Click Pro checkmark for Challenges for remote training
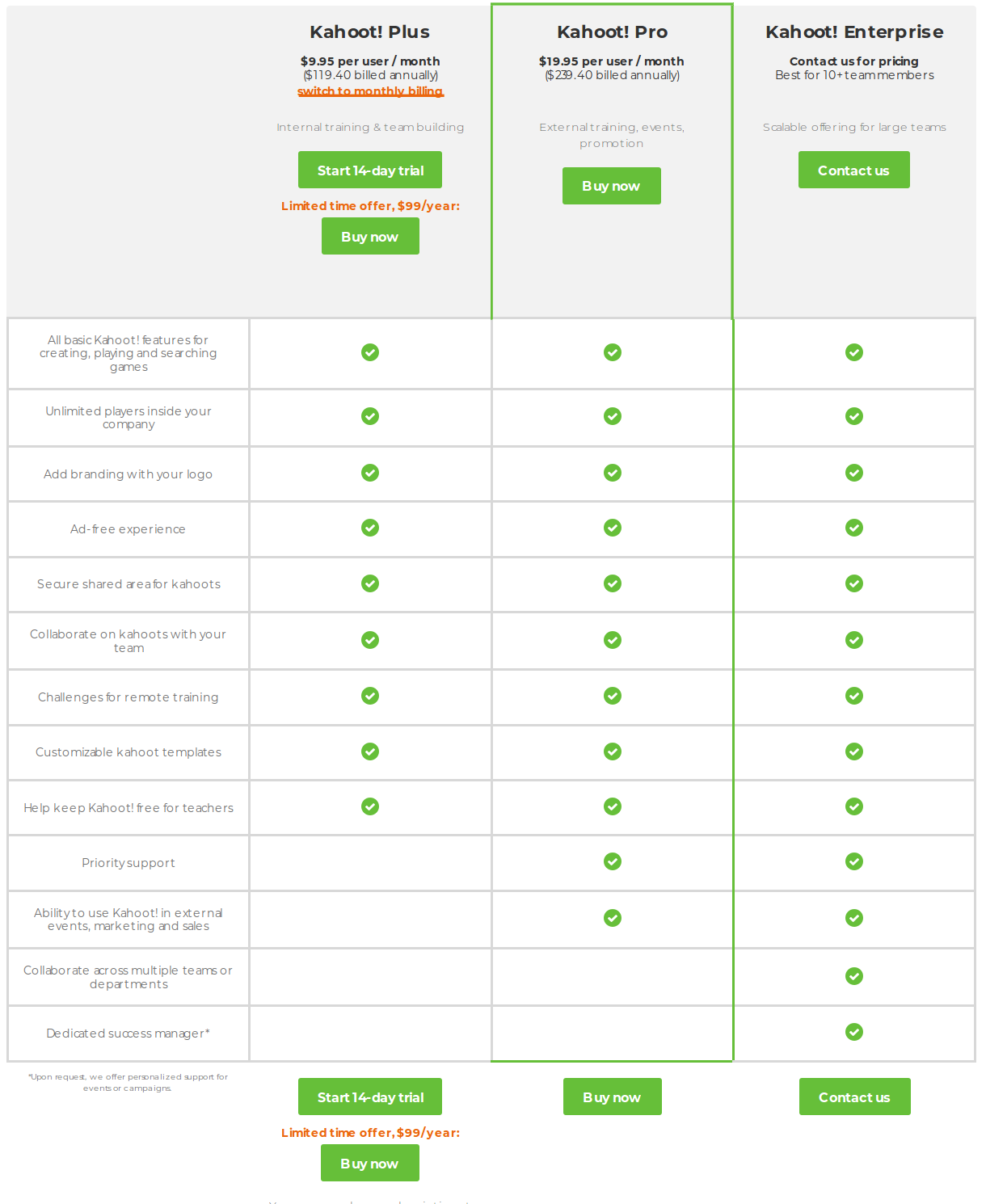The image size is (986, 1204). 613,696
